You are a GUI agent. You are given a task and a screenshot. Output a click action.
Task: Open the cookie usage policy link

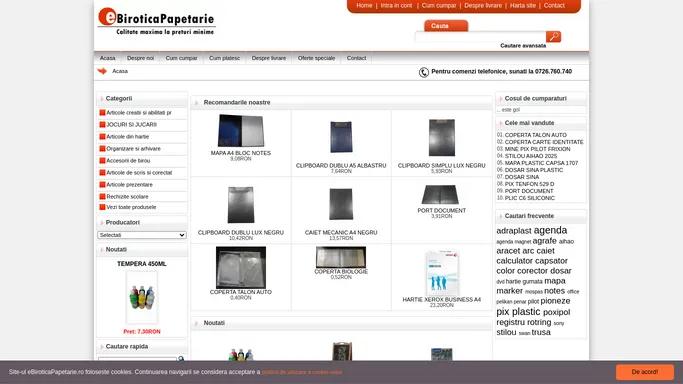[x=302, y=372]
